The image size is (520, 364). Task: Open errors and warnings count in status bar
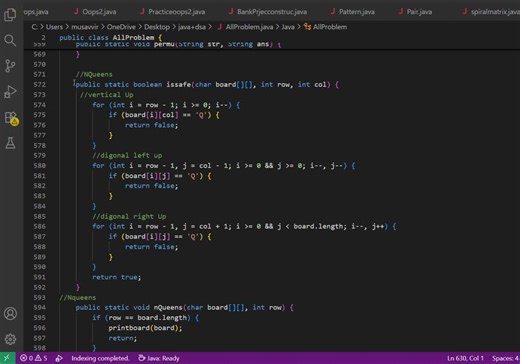coord(33,358)
